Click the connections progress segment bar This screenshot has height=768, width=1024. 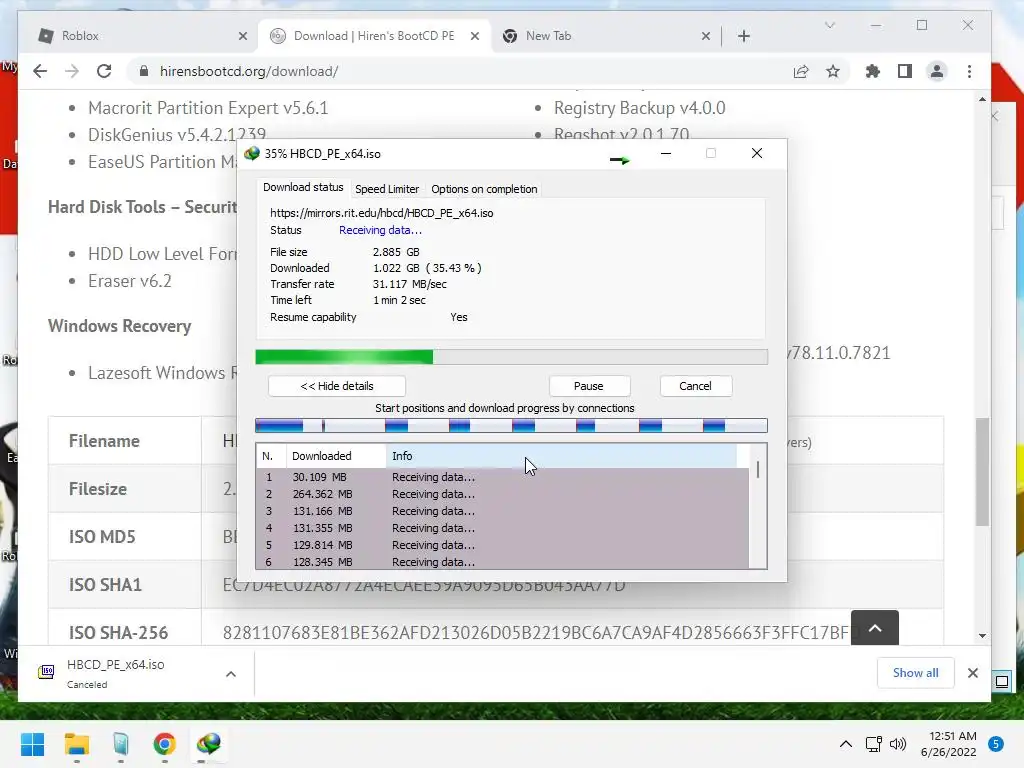click(x=511, y=426)
